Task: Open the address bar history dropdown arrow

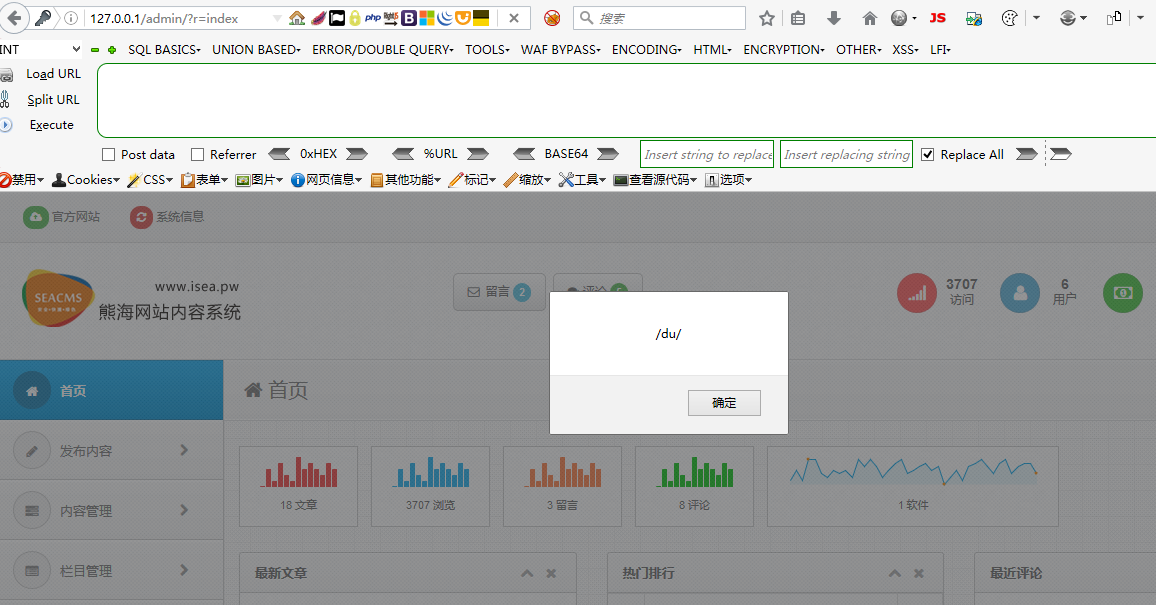Action: pos(276,18)
